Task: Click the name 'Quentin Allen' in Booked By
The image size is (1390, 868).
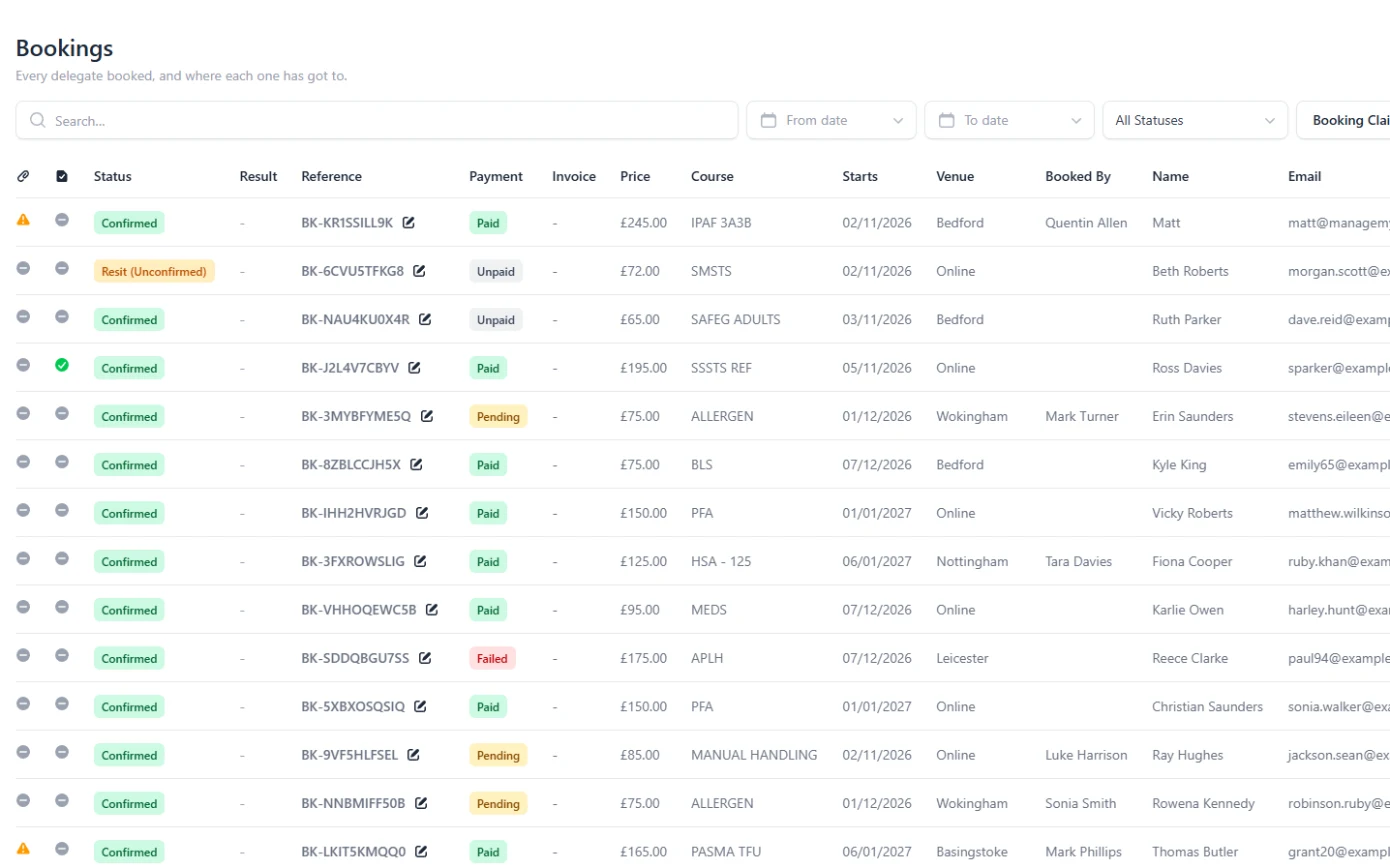Action: 1086,223
